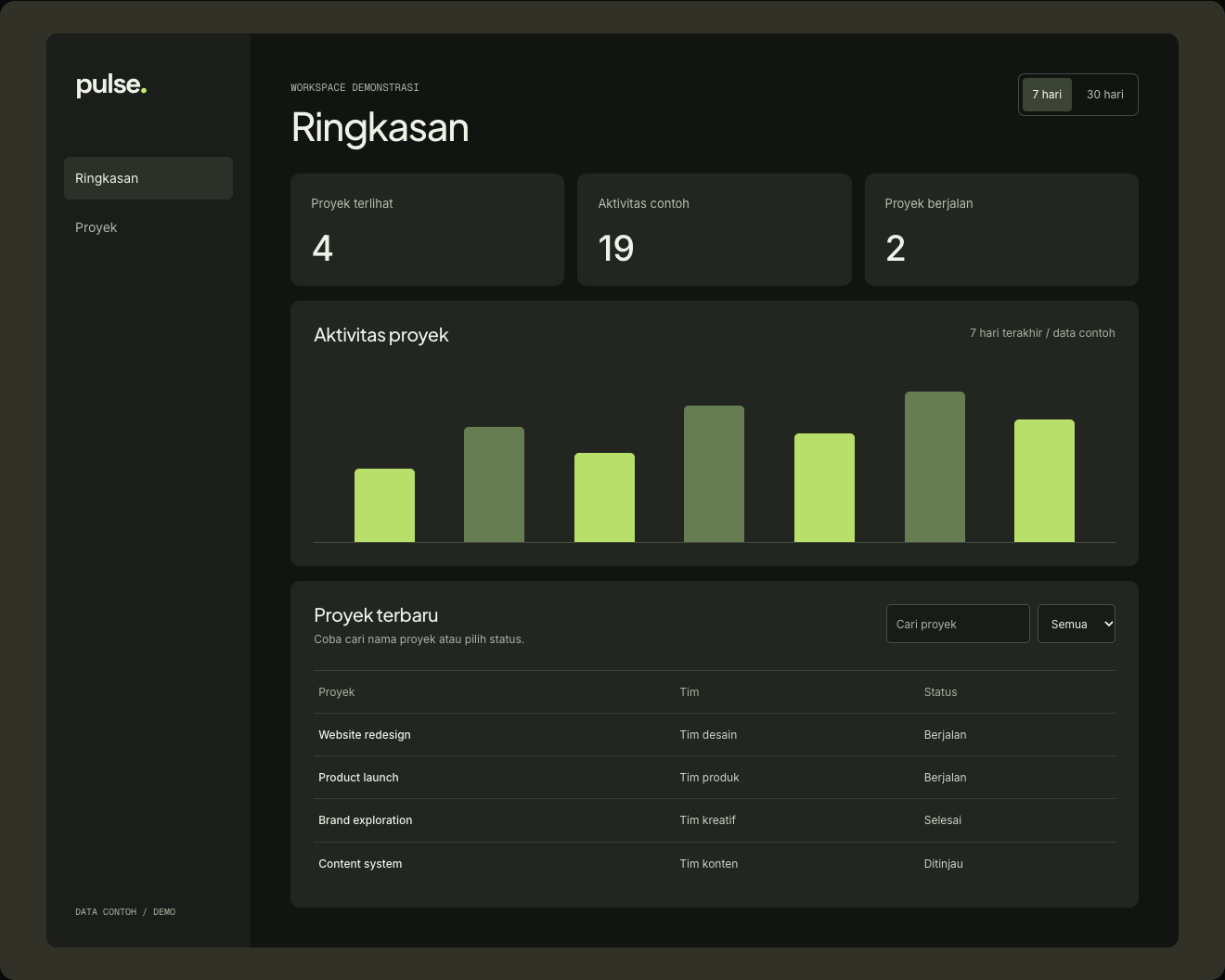Click Berjalan status of Website redesign

point(945,735)
